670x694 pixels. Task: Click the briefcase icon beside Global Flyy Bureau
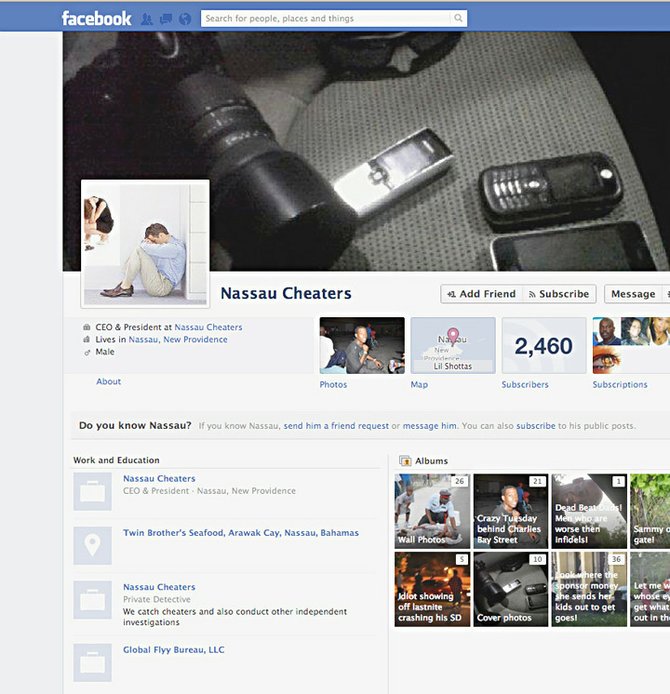tap(92, 662)
